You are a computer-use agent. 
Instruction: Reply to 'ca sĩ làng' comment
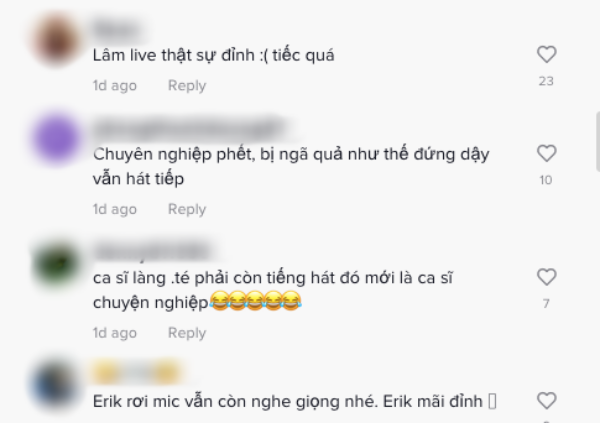187,333
